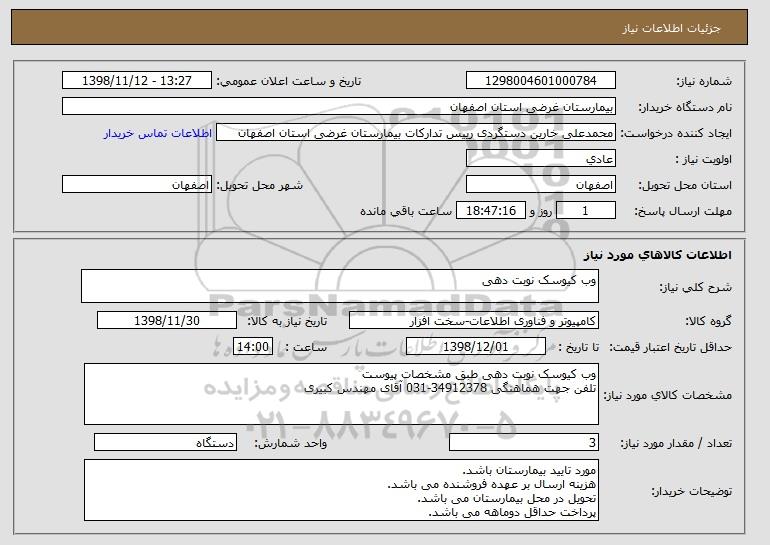This screenshot has width=770, height=545.
Task: Click the label واحد شمارش
Action: click(291, 443)
